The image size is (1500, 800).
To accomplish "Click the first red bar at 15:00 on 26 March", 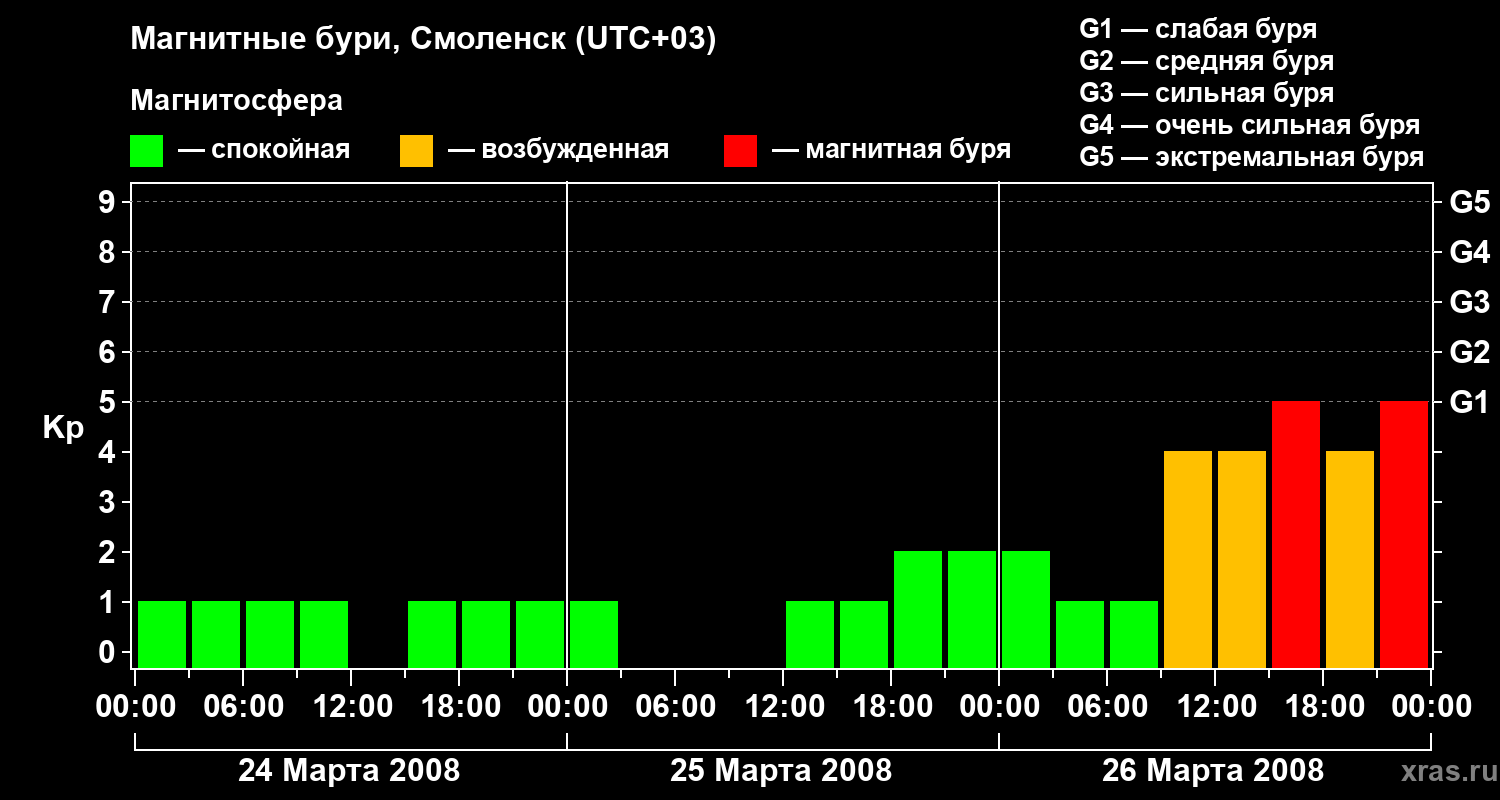I will coord(1296,534).
